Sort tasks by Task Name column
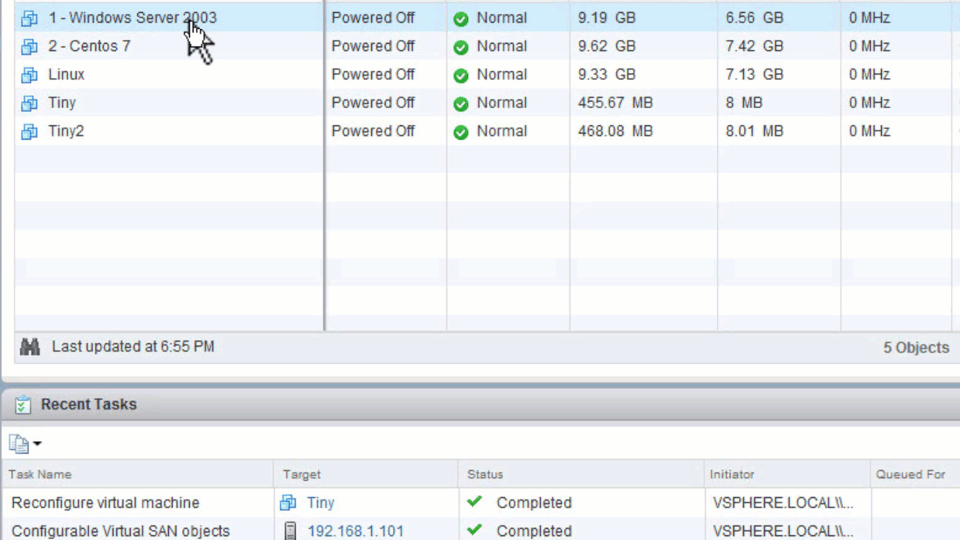Screen dimensions: 960x540 click(41, 474)
